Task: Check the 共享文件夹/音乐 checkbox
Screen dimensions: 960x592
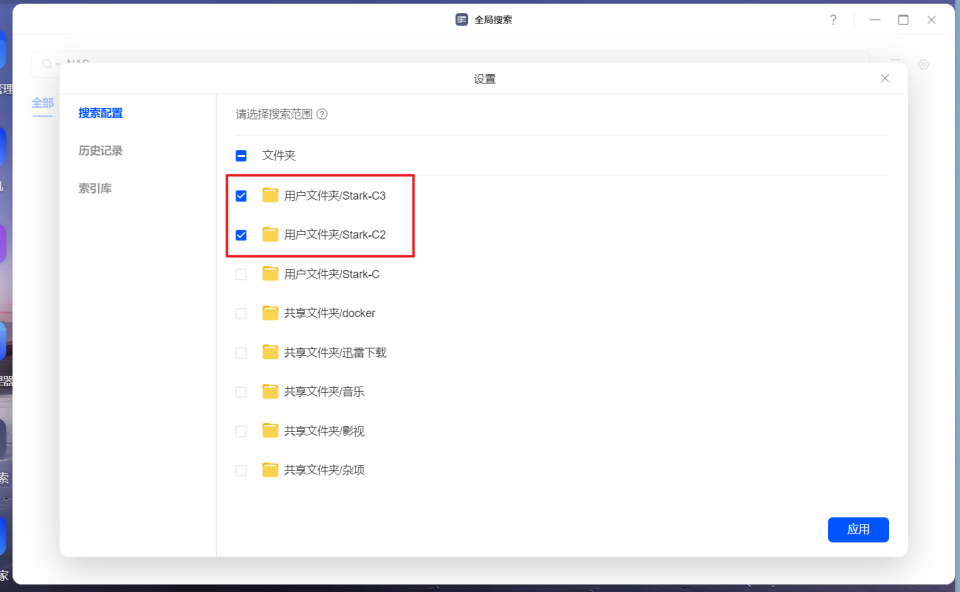Action: tap(241, 392)
